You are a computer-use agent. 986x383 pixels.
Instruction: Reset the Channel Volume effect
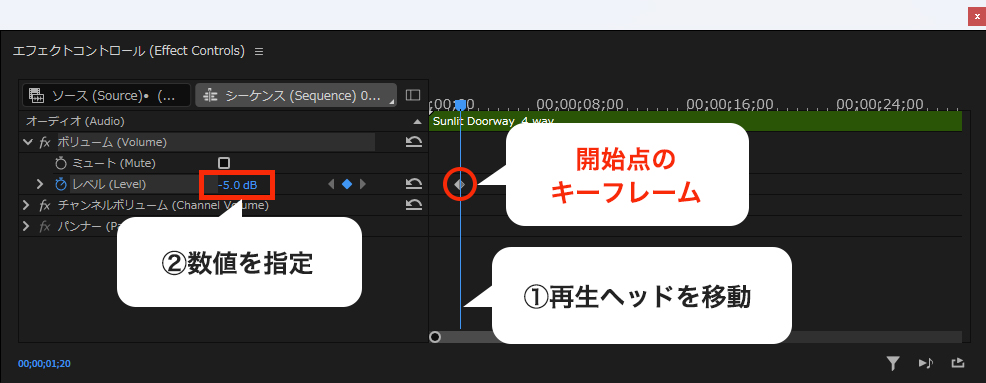(414, 204)
